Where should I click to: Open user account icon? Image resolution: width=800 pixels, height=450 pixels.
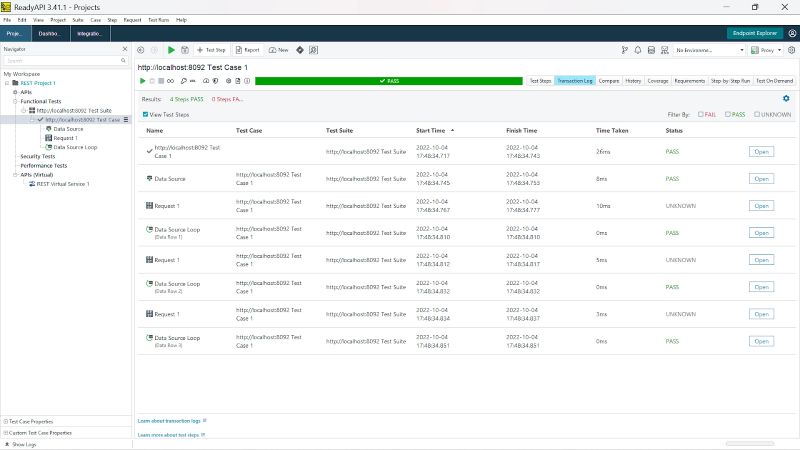click(x=792, y=33)
